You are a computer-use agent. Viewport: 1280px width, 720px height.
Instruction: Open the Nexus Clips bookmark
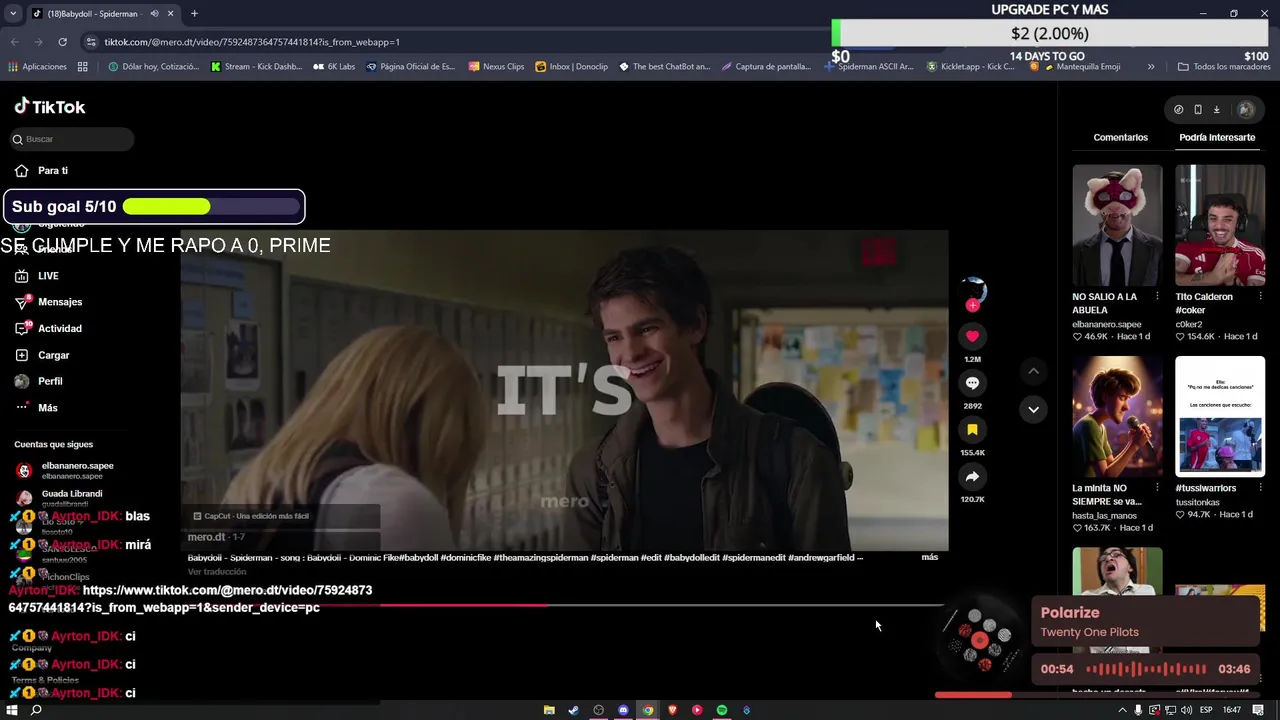495,67
